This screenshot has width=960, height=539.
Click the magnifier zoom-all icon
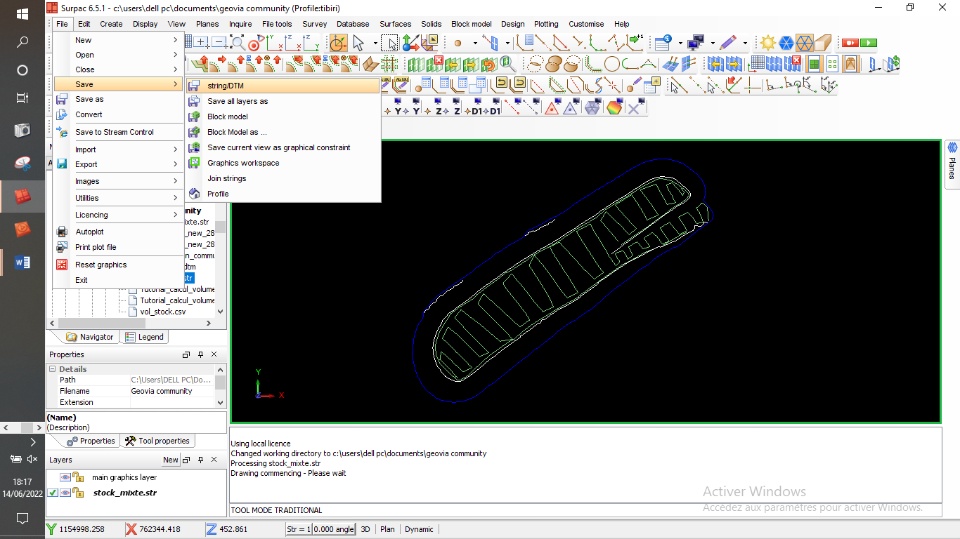tap(238, 42)
